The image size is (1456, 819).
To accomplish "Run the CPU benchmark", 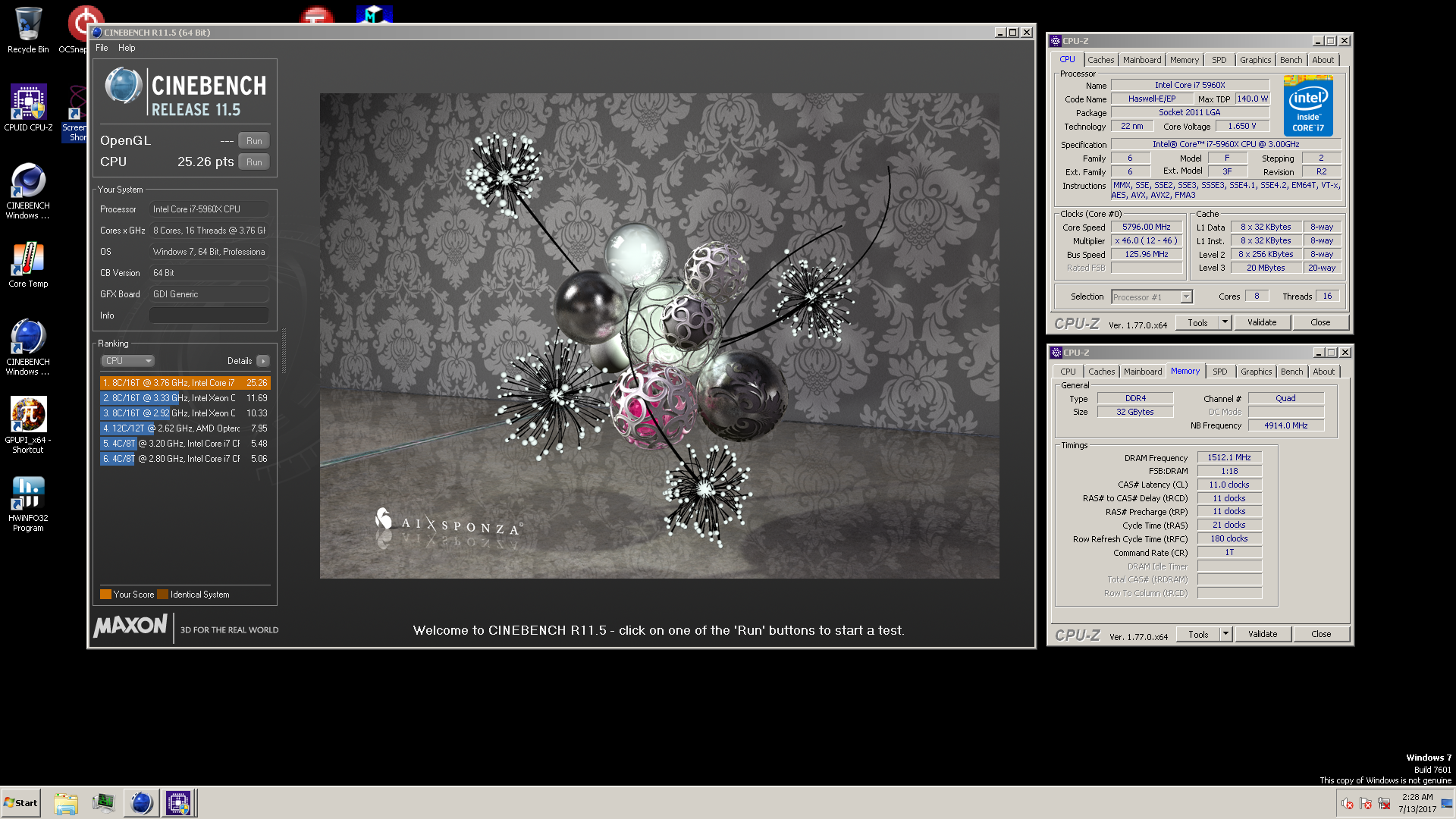I will 254,162.
